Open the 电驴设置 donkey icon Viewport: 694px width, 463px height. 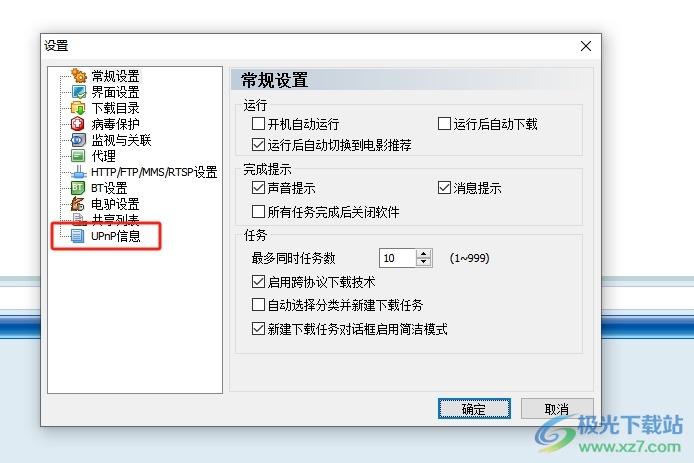(78, 204)
